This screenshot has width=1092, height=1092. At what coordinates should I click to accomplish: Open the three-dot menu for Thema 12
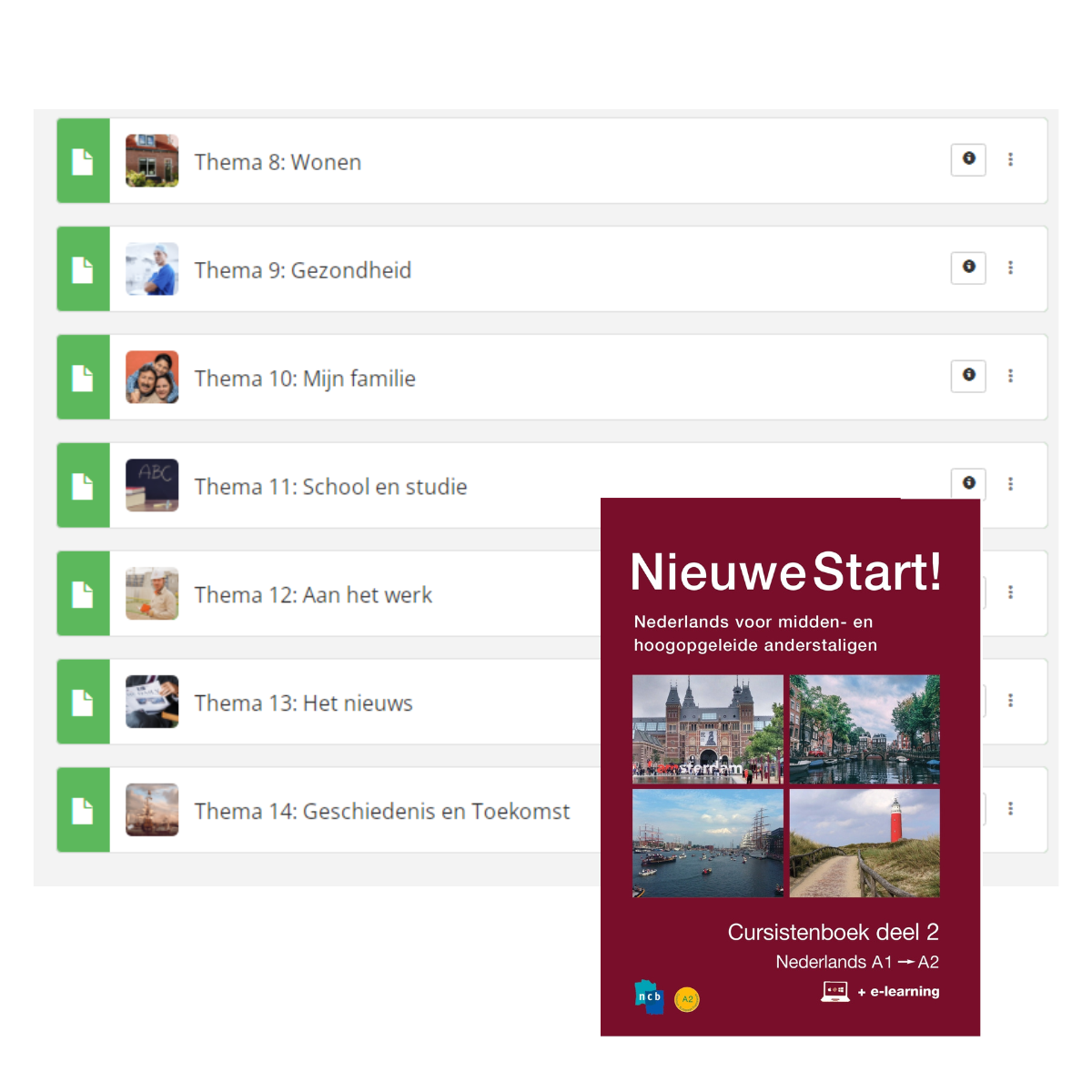point(1010,592)
